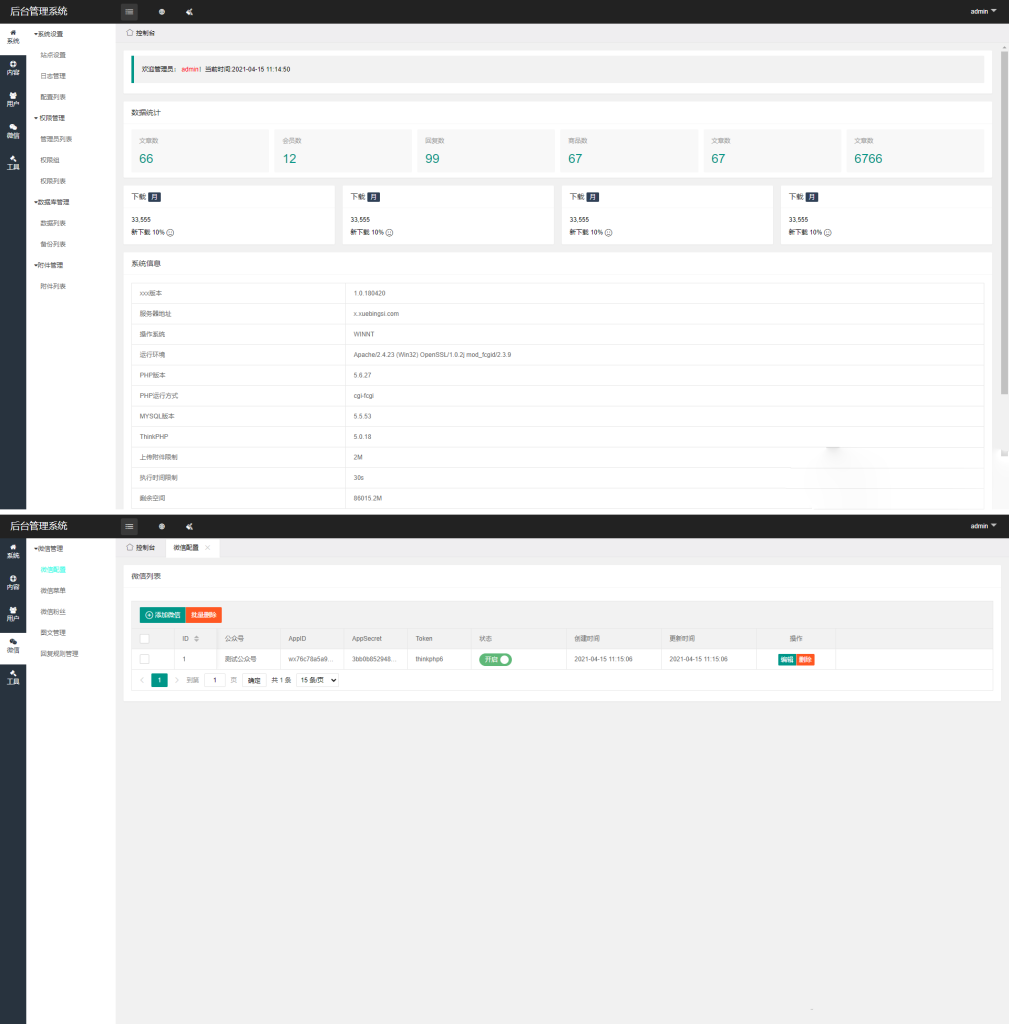This screenshot has width=1009, height=1024.
Task: Collapse the 数据库管理 menu group
Action: point(51,202)
